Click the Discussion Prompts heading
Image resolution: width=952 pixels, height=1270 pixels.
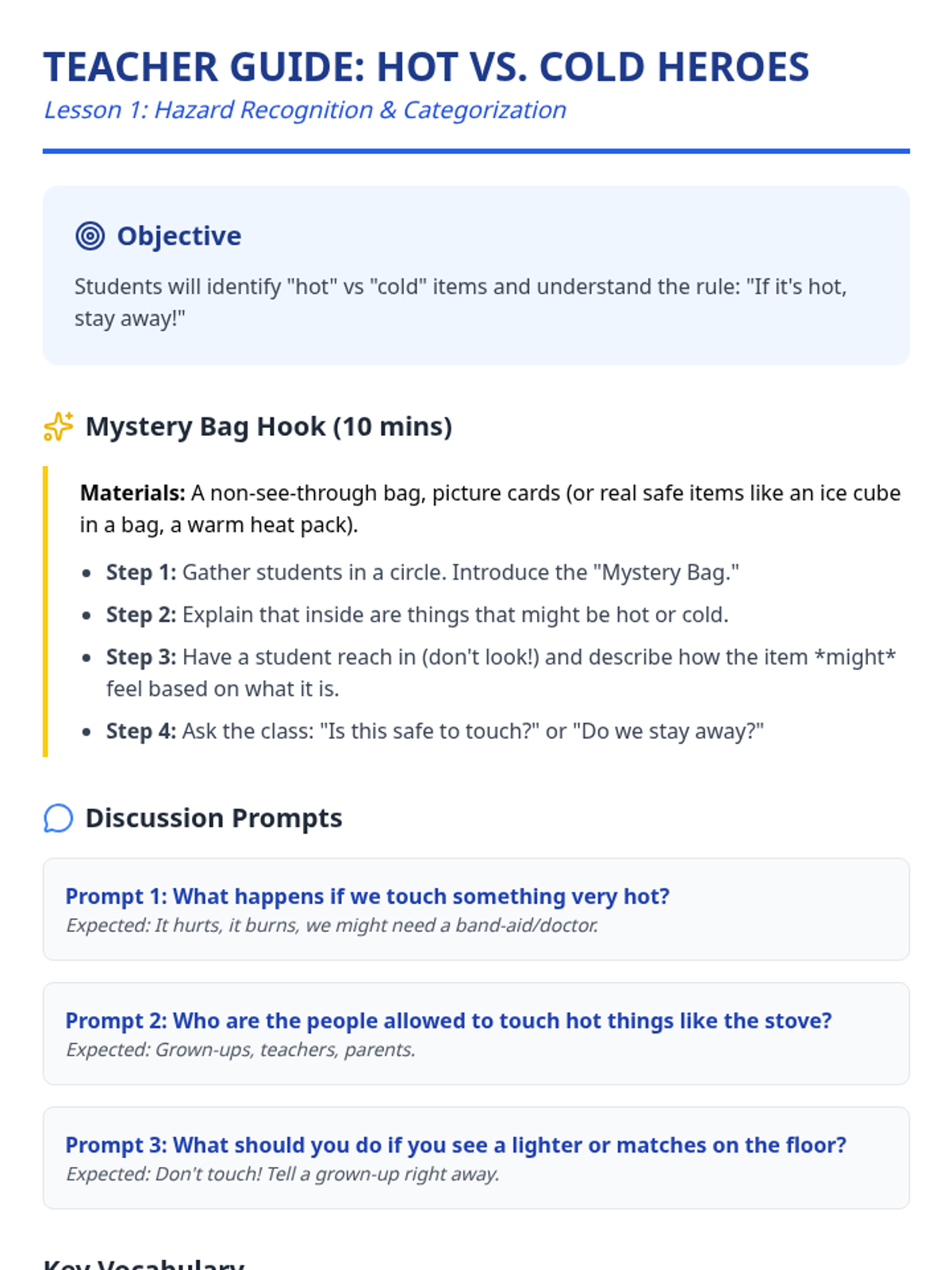pyautogui.click(x=213, y=818)
